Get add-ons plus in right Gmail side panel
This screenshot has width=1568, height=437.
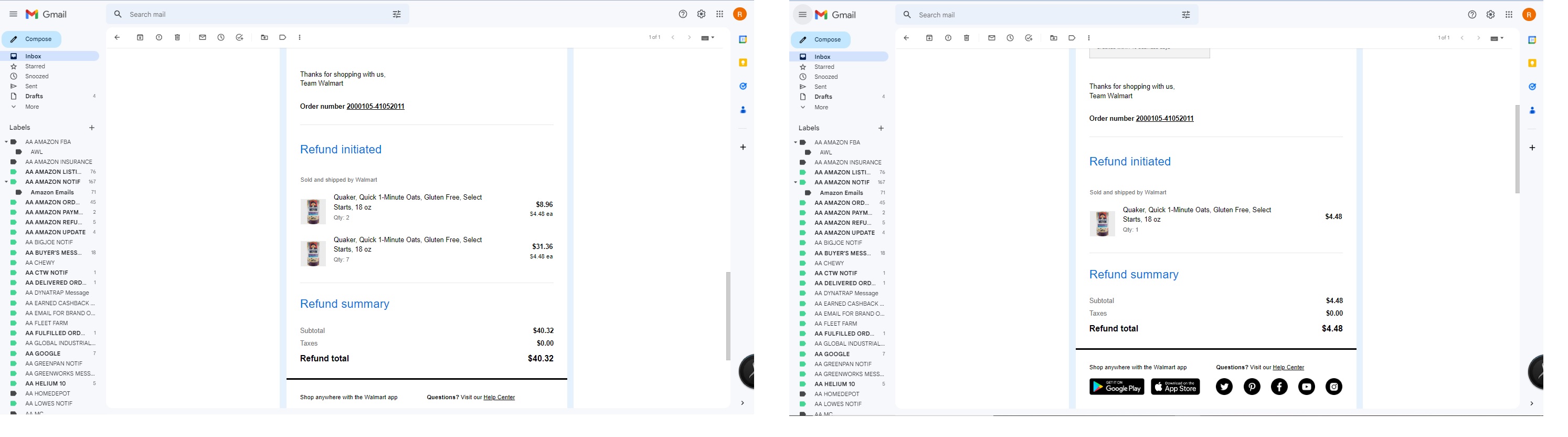tap(1532, 148)
